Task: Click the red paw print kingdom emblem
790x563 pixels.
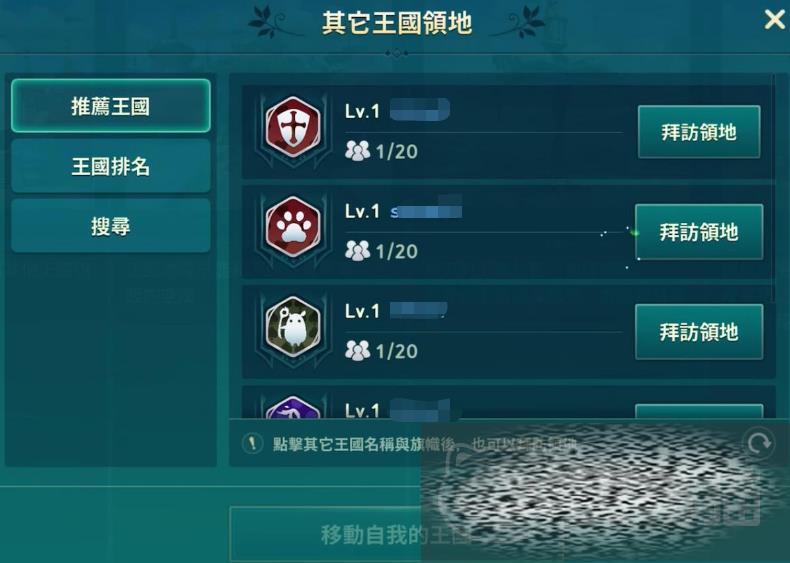Action: pyautogui.click(x=293, y=226)
